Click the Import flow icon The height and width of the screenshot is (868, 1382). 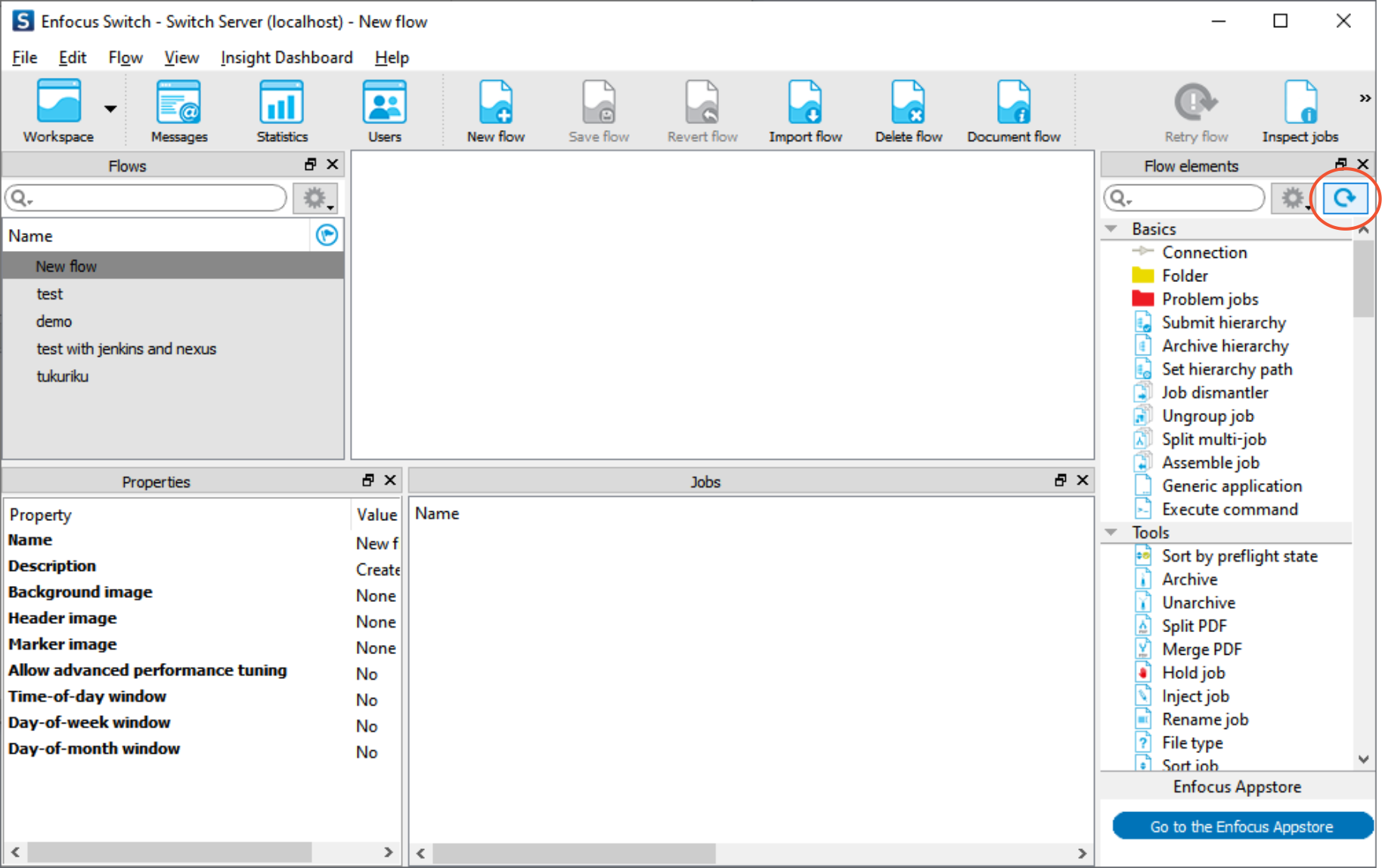805,106
